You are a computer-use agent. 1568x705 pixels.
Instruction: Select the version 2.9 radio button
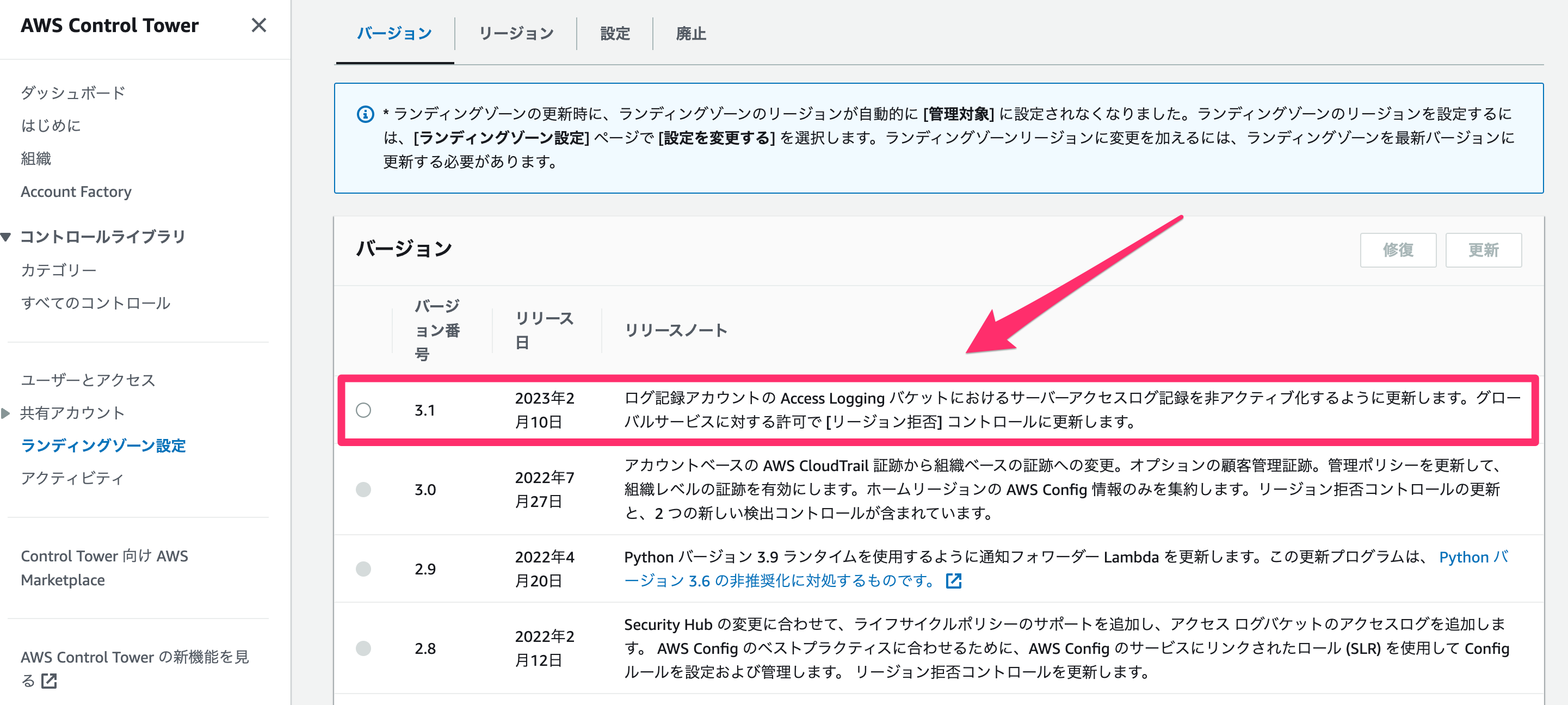[x=363, y=568]
